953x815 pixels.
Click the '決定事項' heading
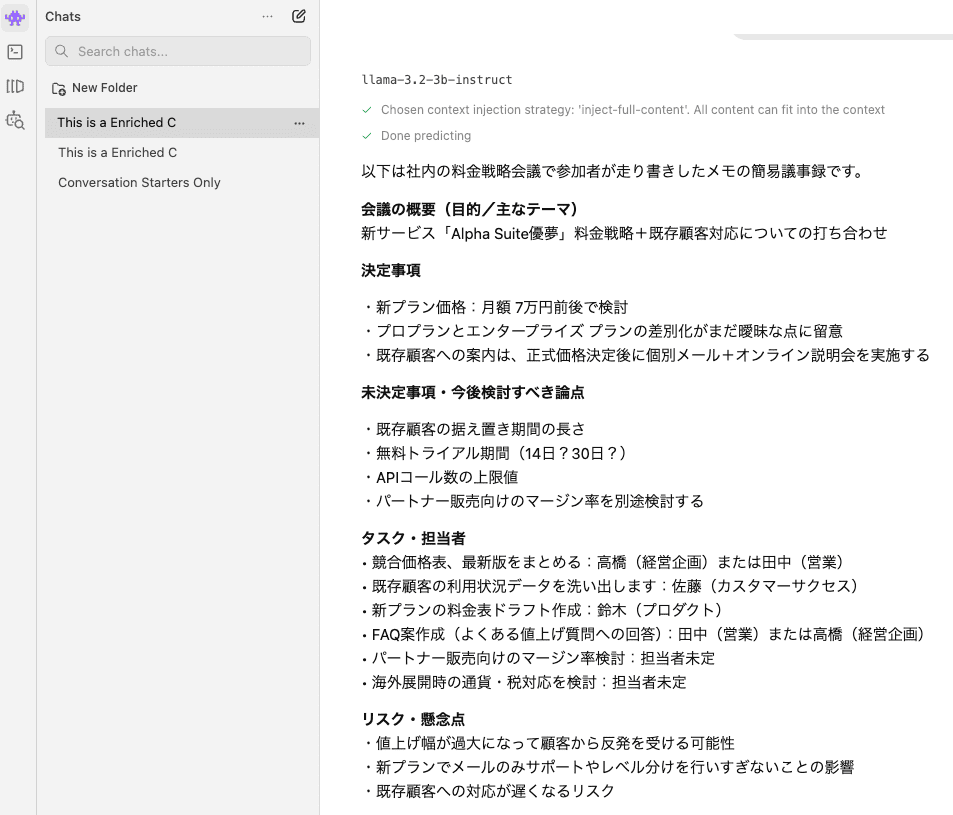391,270
